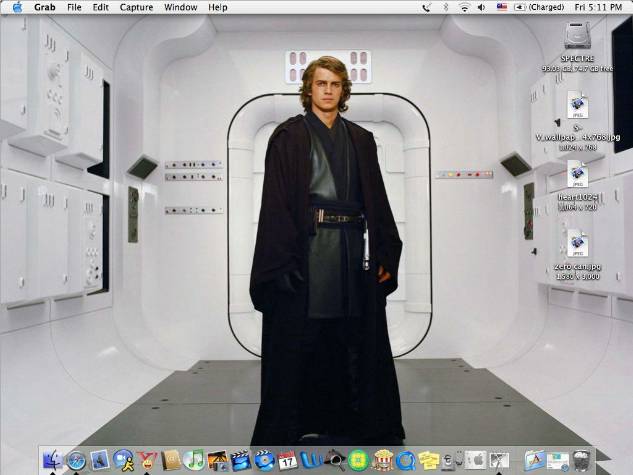Viewport: 633px width, 475px height.
Task: Open Mail stamp icon in Dock
Action: [99, 460]
